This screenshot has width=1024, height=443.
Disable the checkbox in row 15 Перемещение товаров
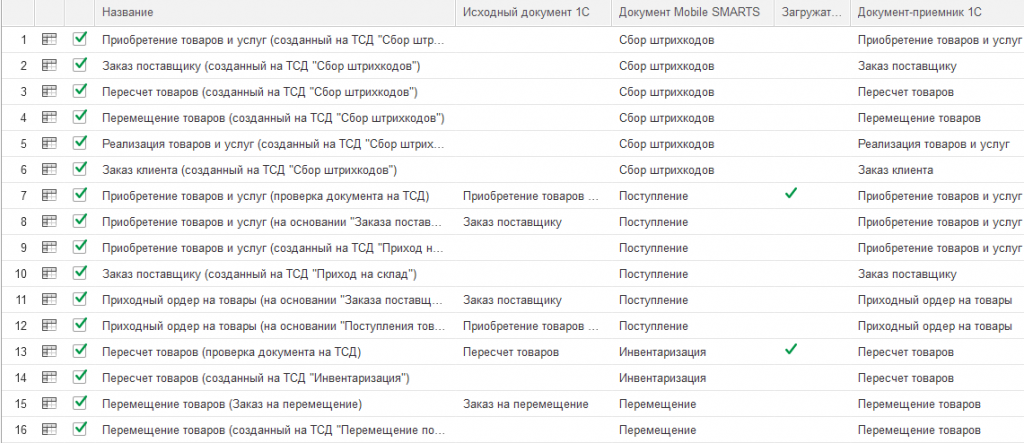coord(80,403)
